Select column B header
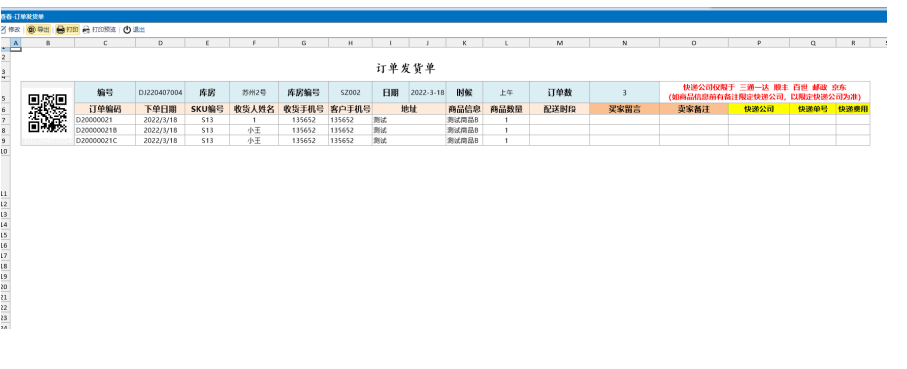 pos(48,43)
